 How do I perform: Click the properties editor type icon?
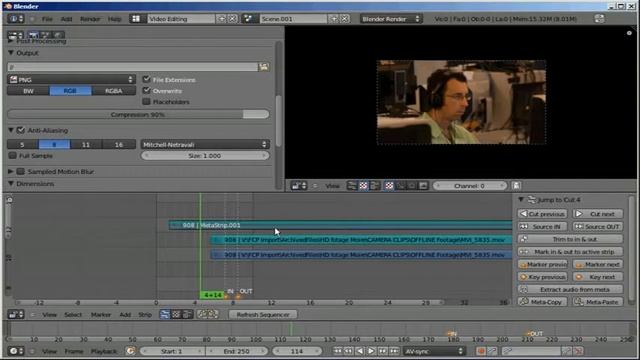pos(16,35)
